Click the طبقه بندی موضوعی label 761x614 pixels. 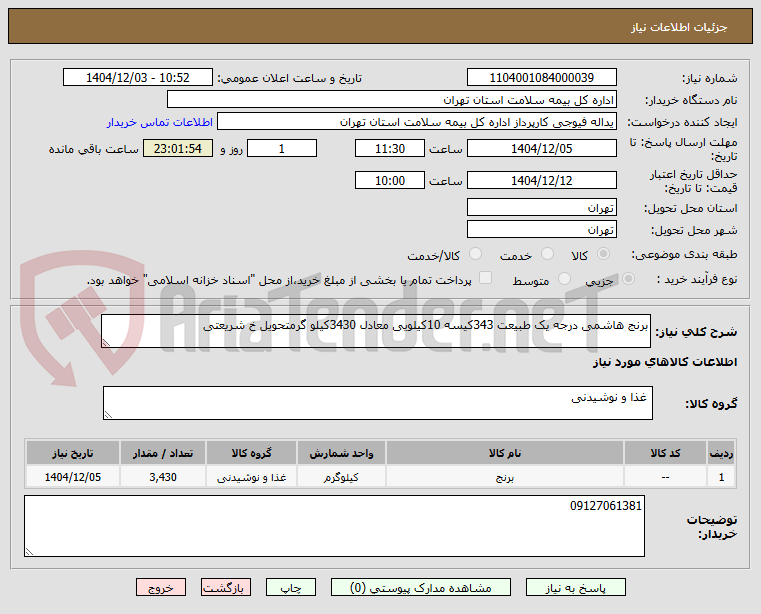click(684, 254)
